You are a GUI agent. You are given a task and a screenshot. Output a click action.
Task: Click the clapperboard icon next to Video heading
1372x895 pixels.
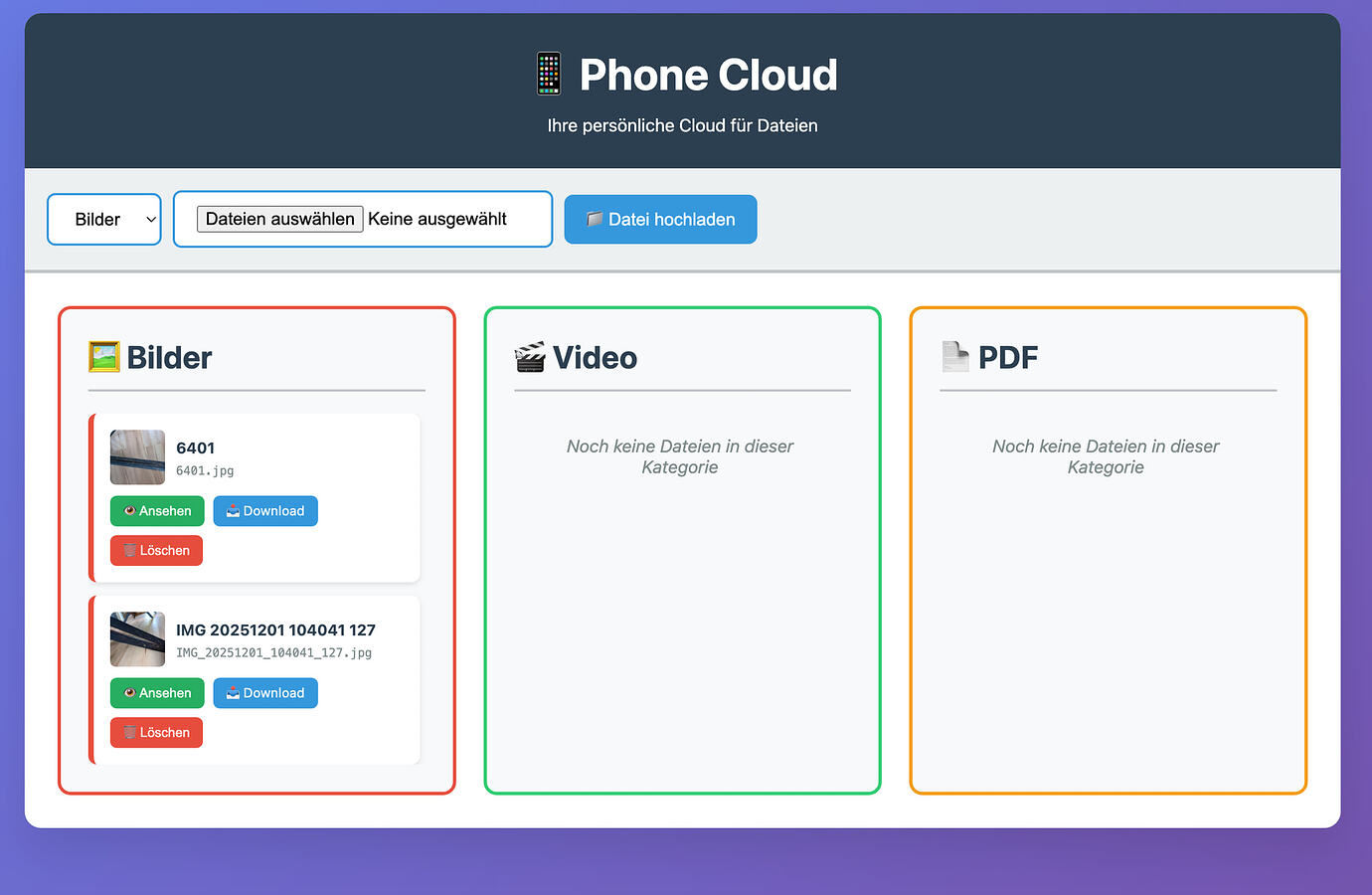(x=530, y=357)
